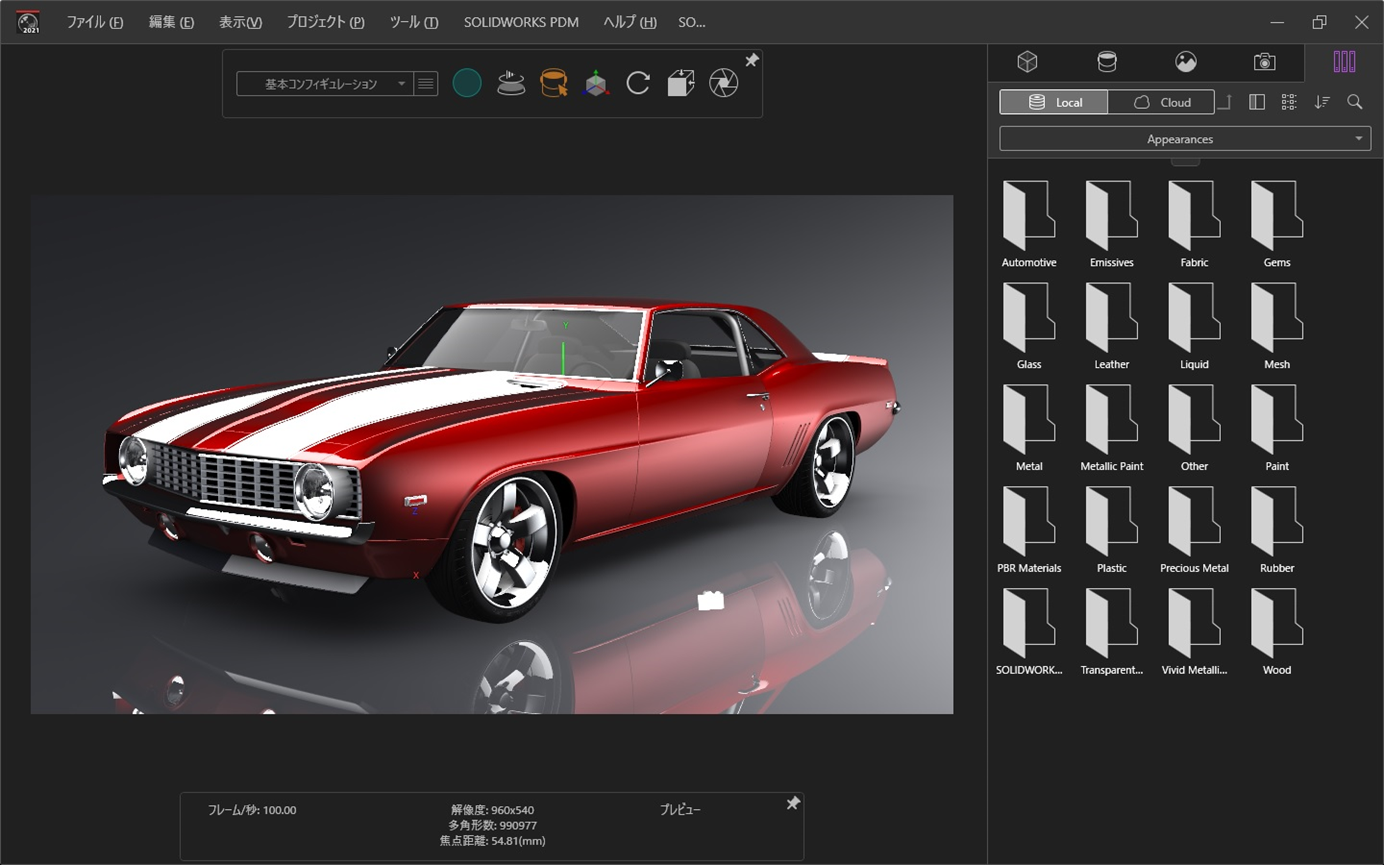The width and height of the screenshot is (1384, 865).
Task: Open the SOLIDWORK... folder
Action: (x=1029, y=632)
